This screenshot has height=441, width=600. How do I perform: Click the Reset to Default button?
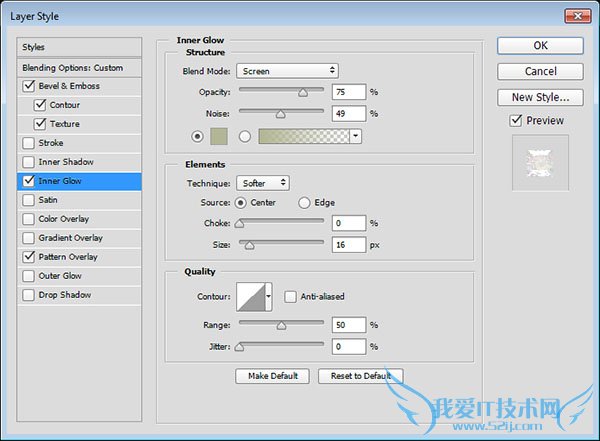pyautogui.click(x=360, y=376)
